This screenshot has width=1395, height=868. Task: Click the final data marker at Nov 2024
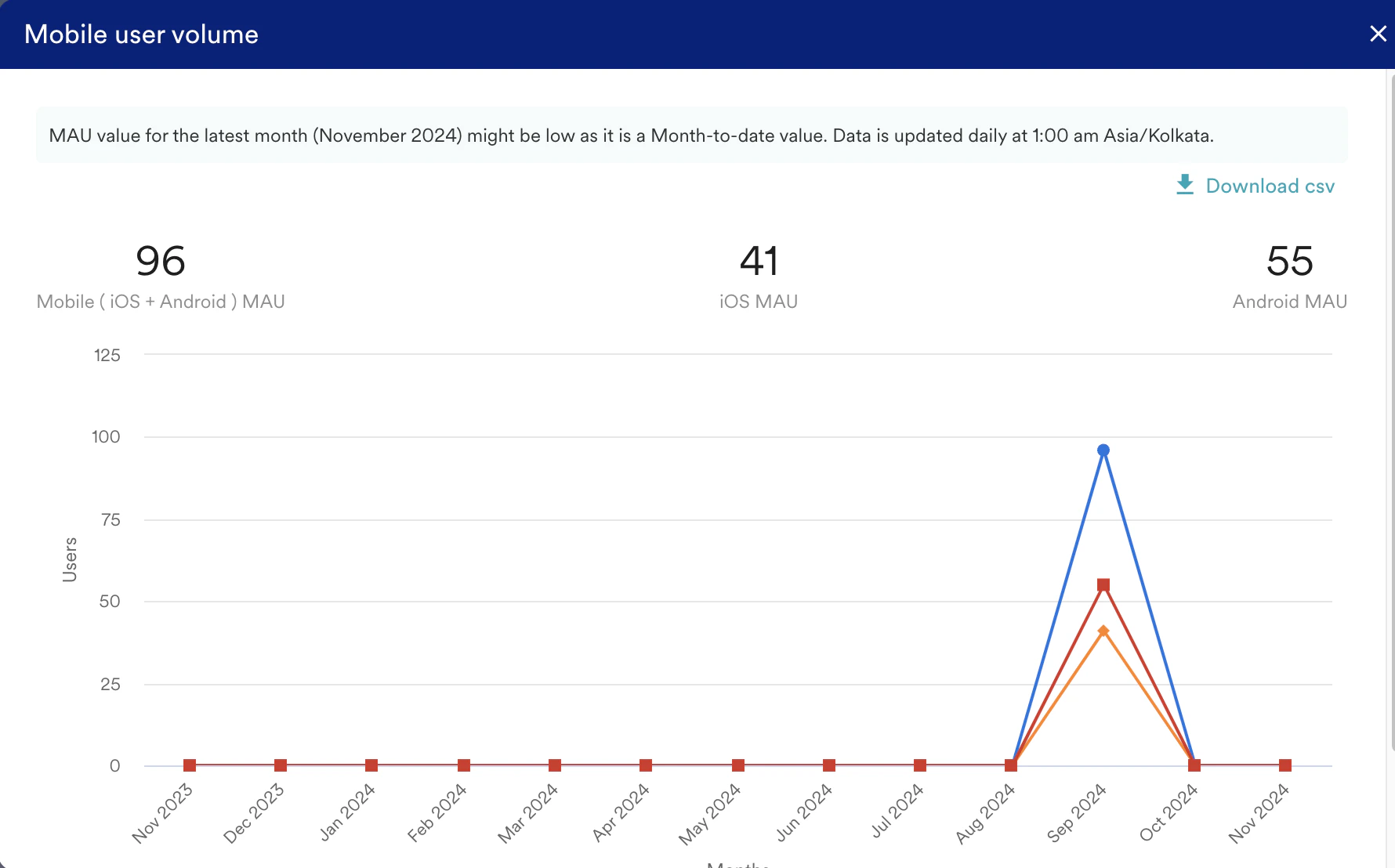pyautogui.click(x=1284, y=765)
